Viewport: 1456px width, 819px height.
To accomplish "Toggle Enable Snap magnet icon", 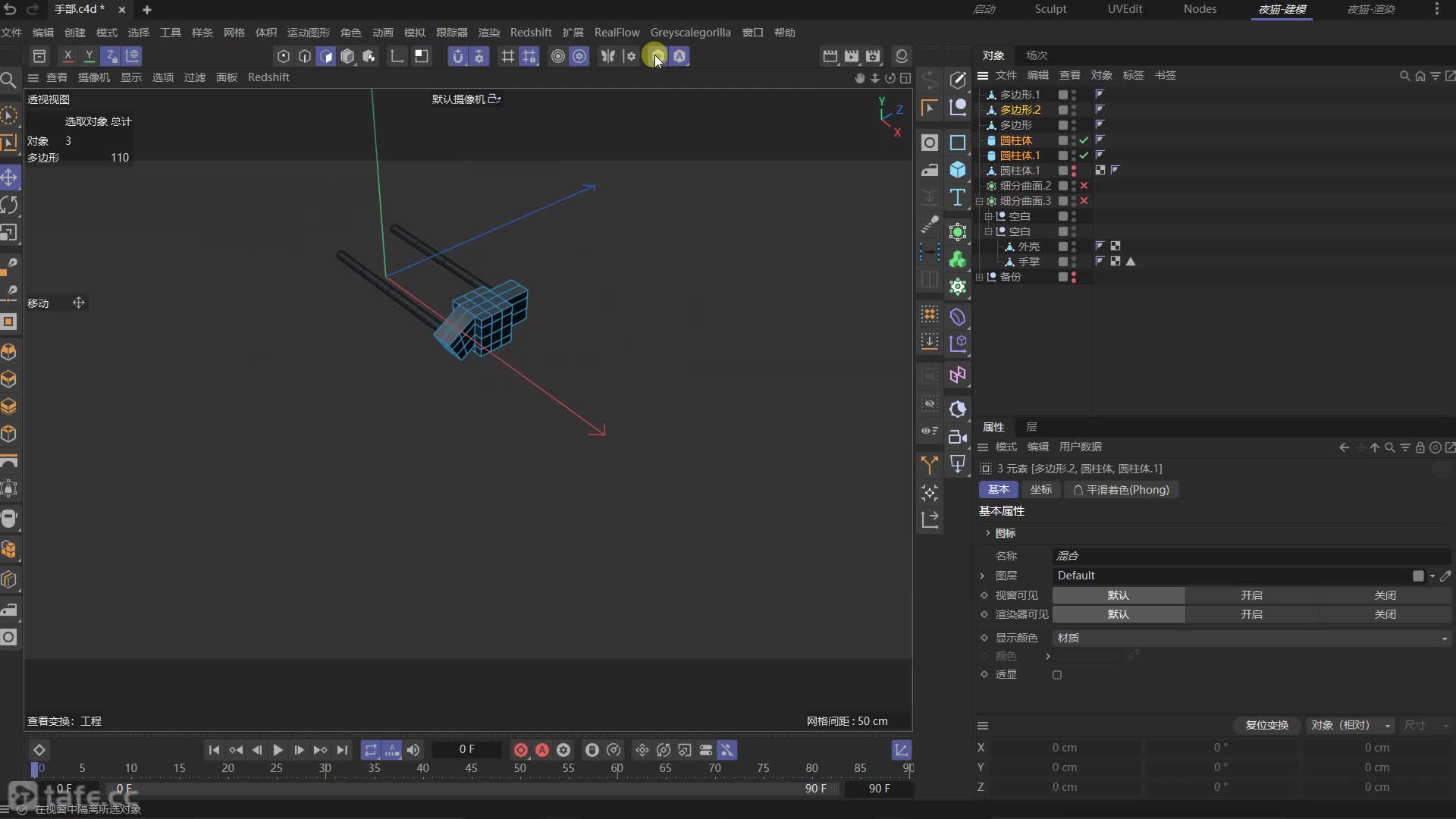I will click(457, 56).
